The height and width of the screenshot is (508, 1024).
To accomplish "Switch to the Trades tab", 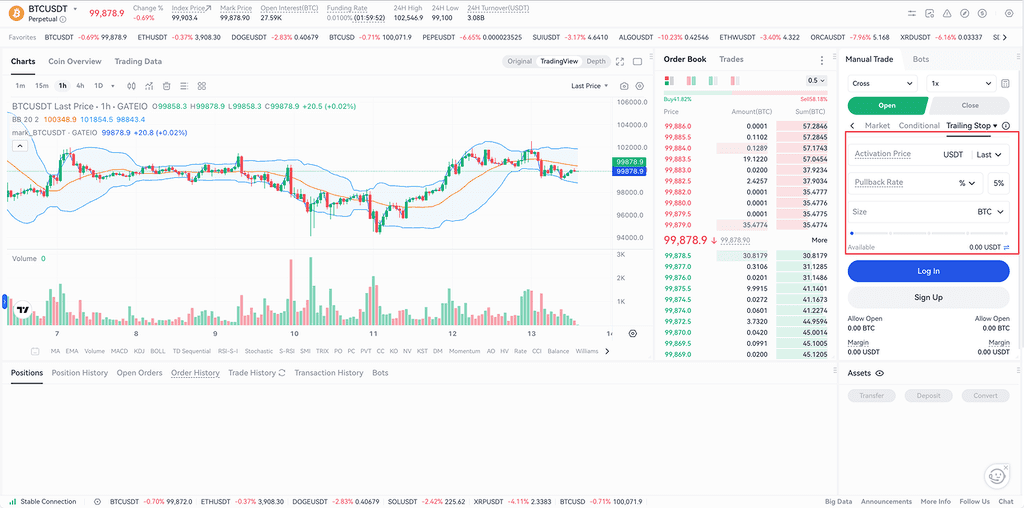I will [731, 60].
